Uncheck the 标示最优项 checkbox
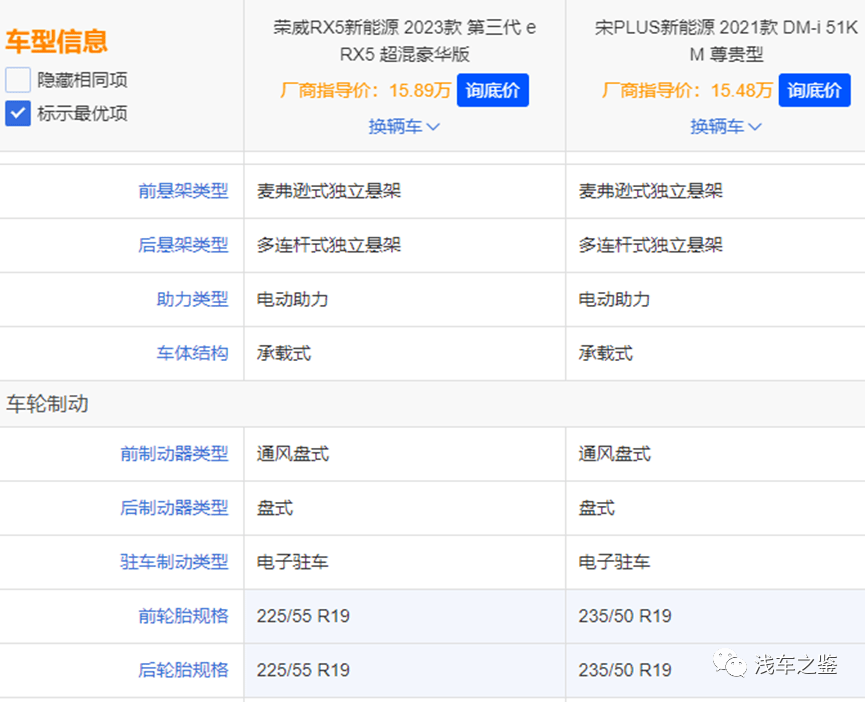Viewport: 865px width, 702px height. (x=18, y=114)
